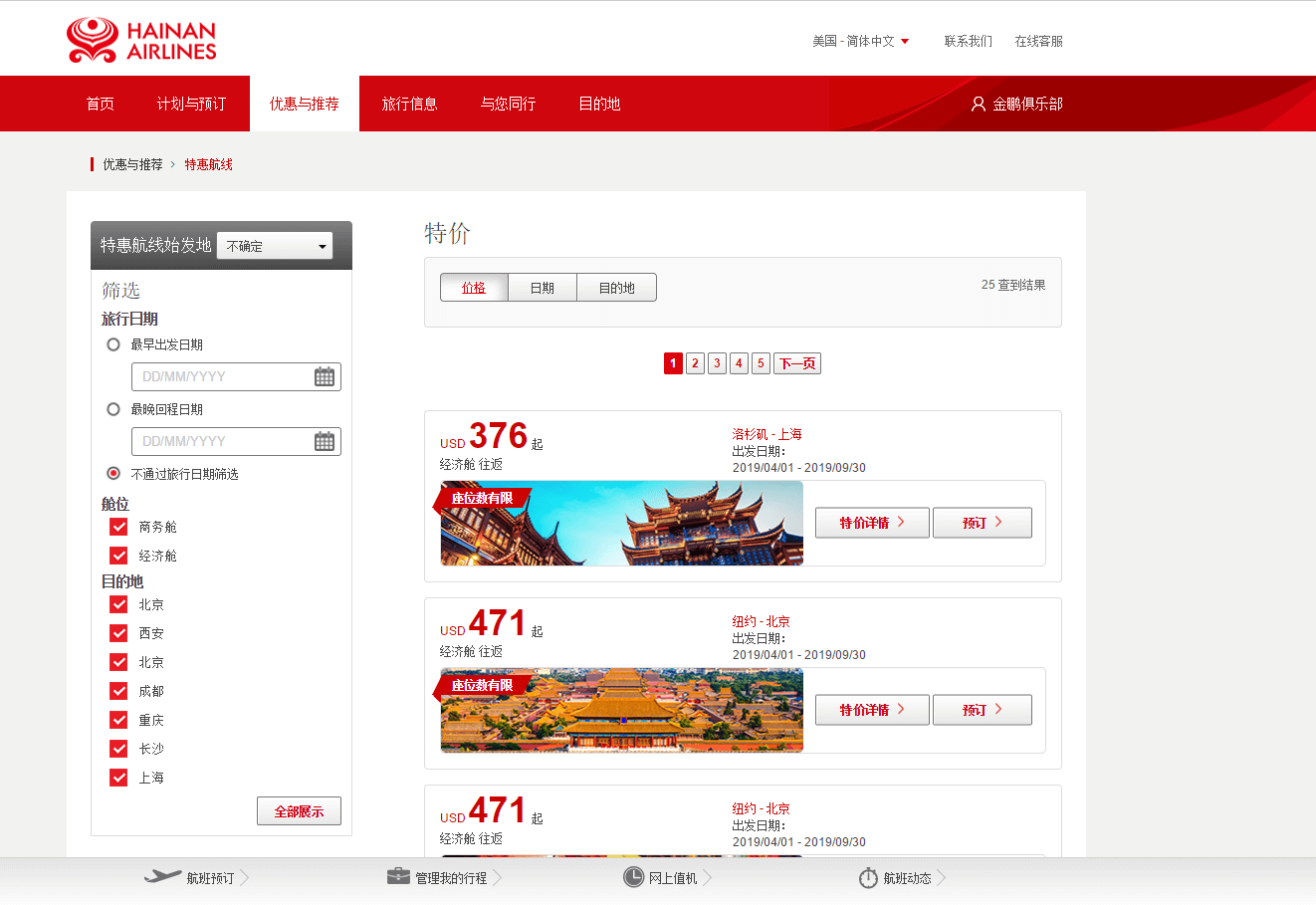Select the 最晚回程日期 radio button
Screen dimensions: 1316x905
113,409
